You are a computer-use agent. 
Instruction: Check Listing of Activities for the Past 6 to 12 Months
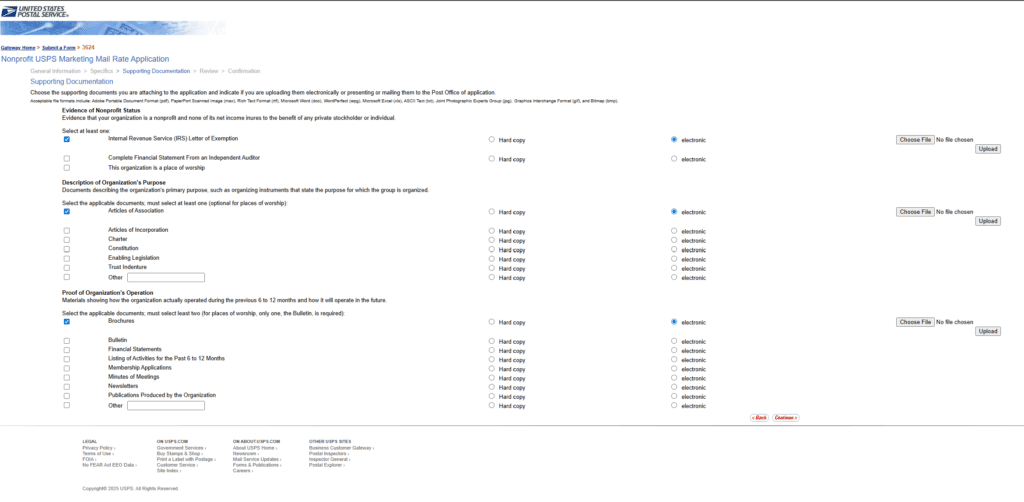click(x=67, y=359)
